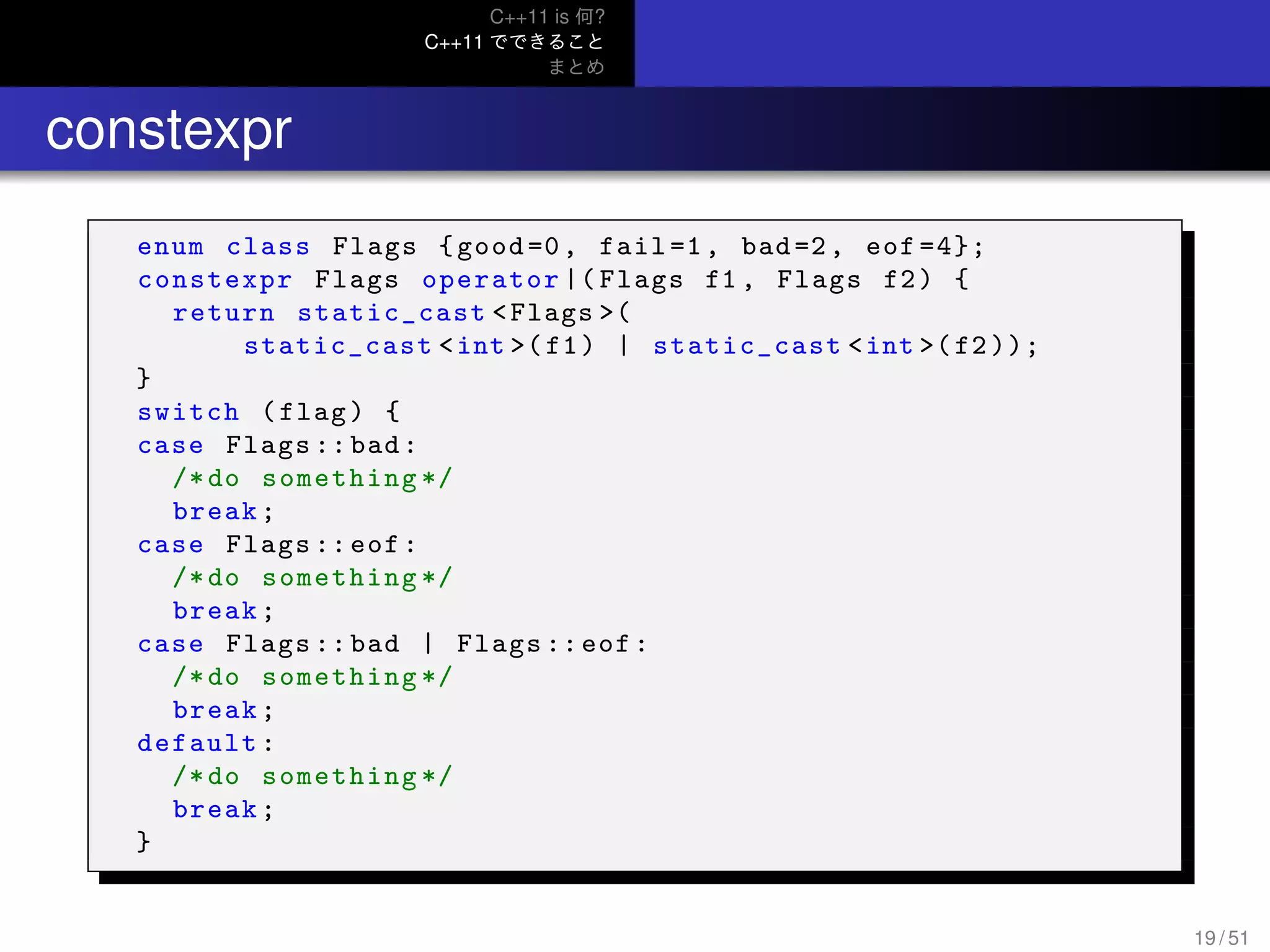Click the 'default:' keyword line
The image size is (1270, 952).
pos(205,743)
